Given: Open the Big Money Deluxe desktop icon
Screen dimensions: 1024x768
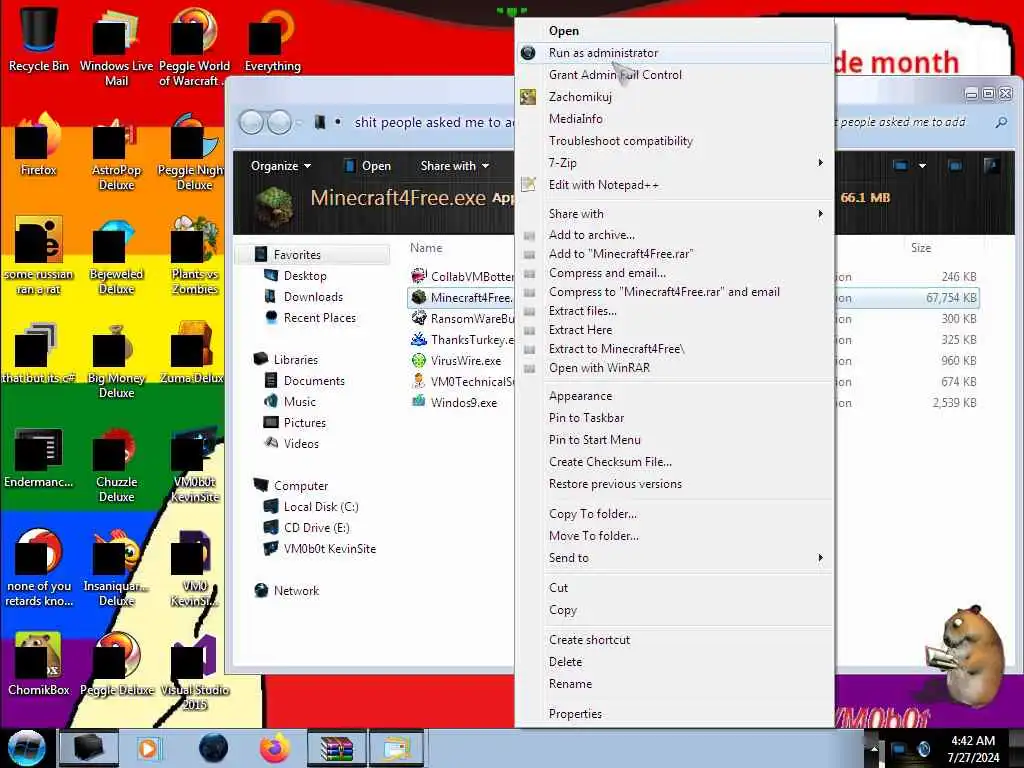Looking at the screenshot, I should point(116,360).
